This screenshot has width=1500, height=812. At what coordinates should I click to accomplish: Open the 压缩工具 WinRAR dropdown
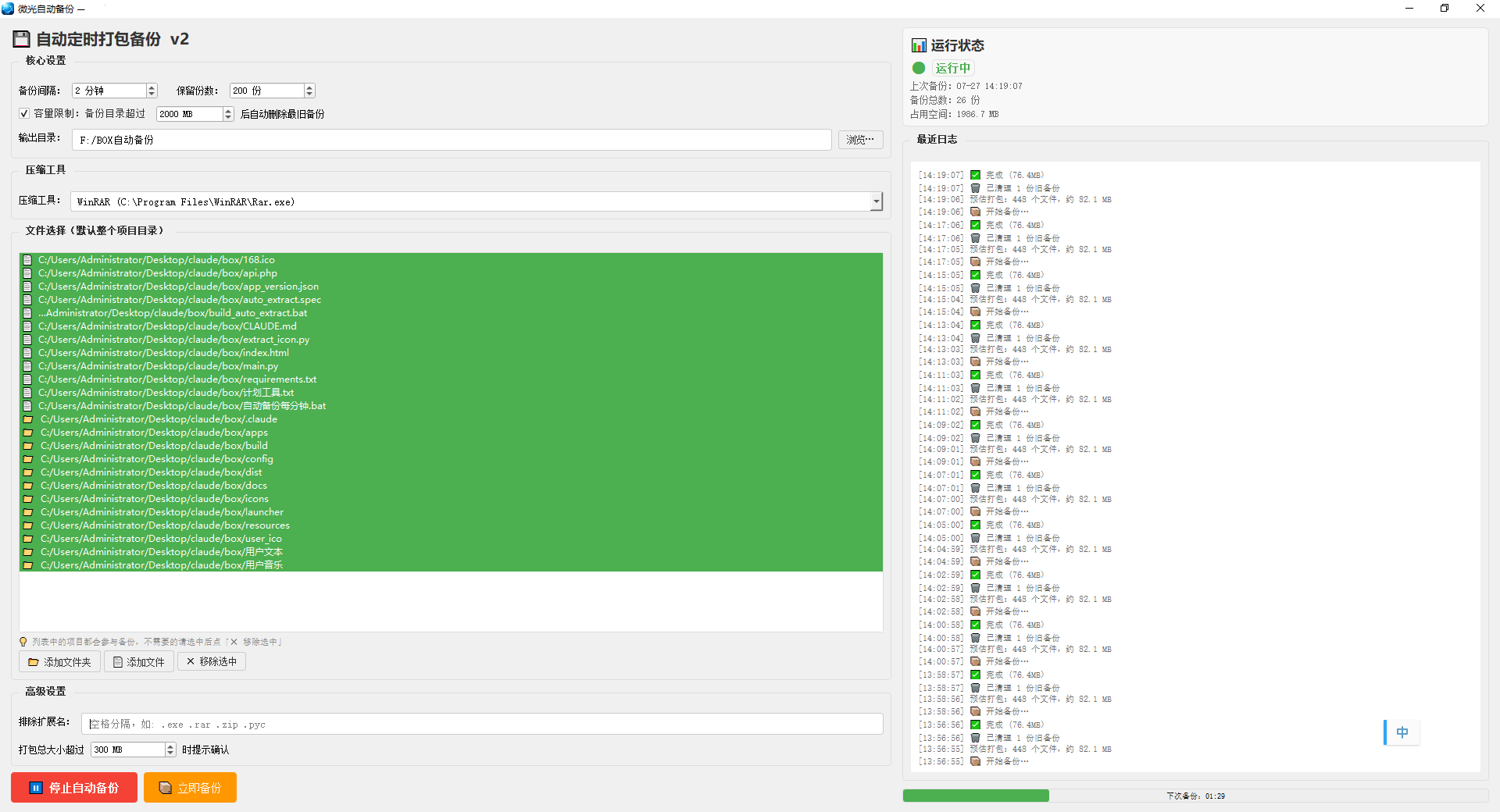[877, 201]
